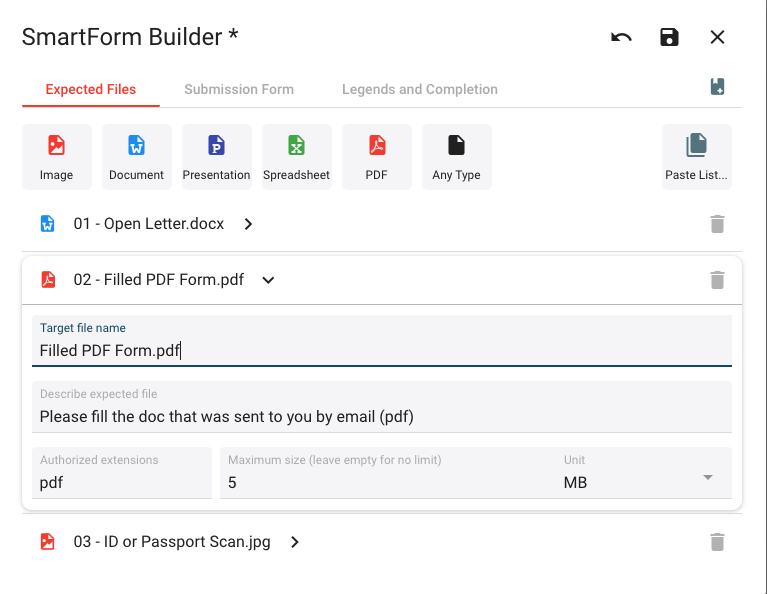Add a Document file type

tap(136, 157)
